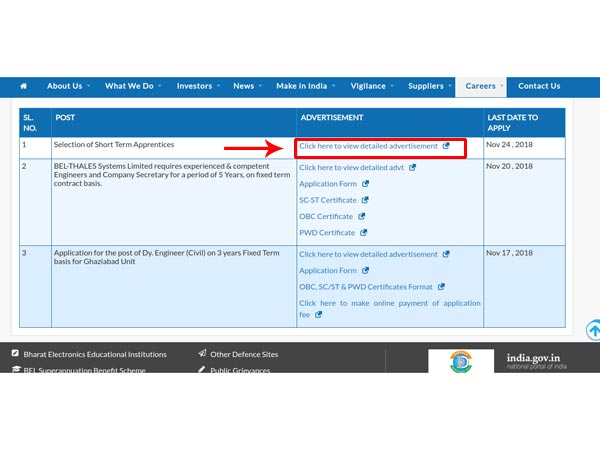Image resolution: width=600 pixels, height=450 pixels.
Task: Open the Investors menu
Action: [194, 86]
